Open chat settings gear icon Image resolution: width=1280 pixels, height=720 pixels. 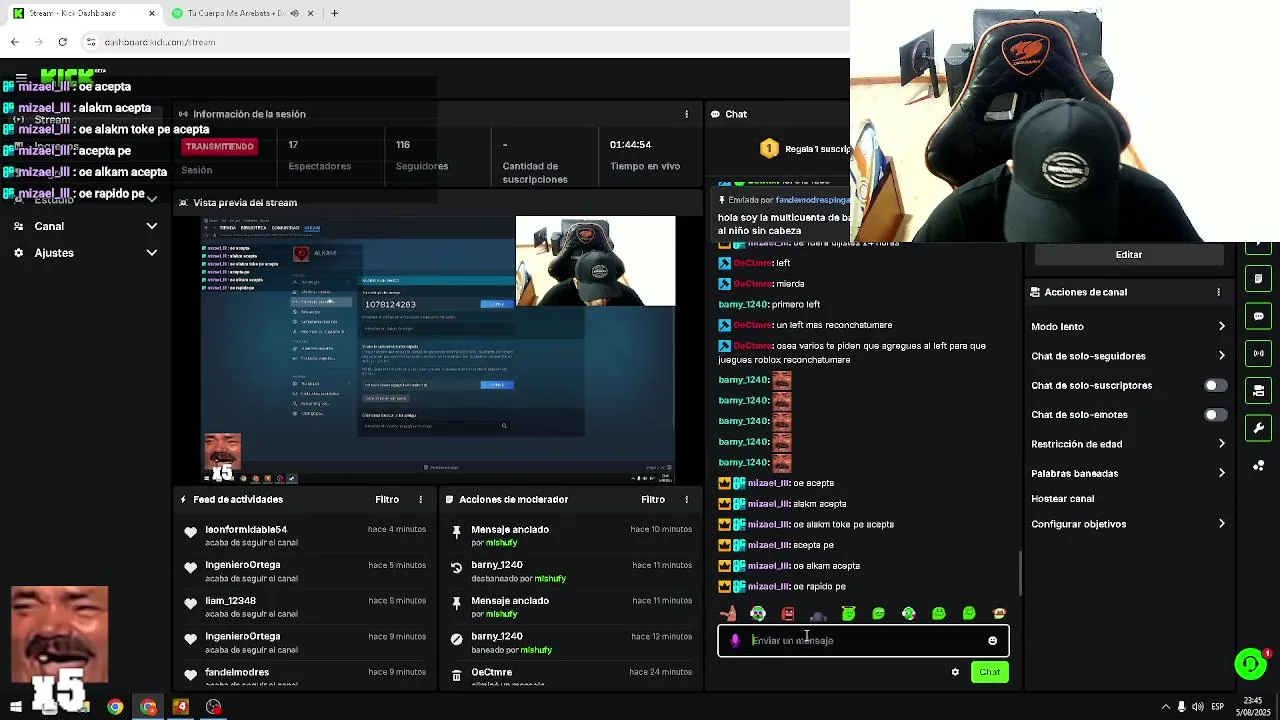pos(955,672)
